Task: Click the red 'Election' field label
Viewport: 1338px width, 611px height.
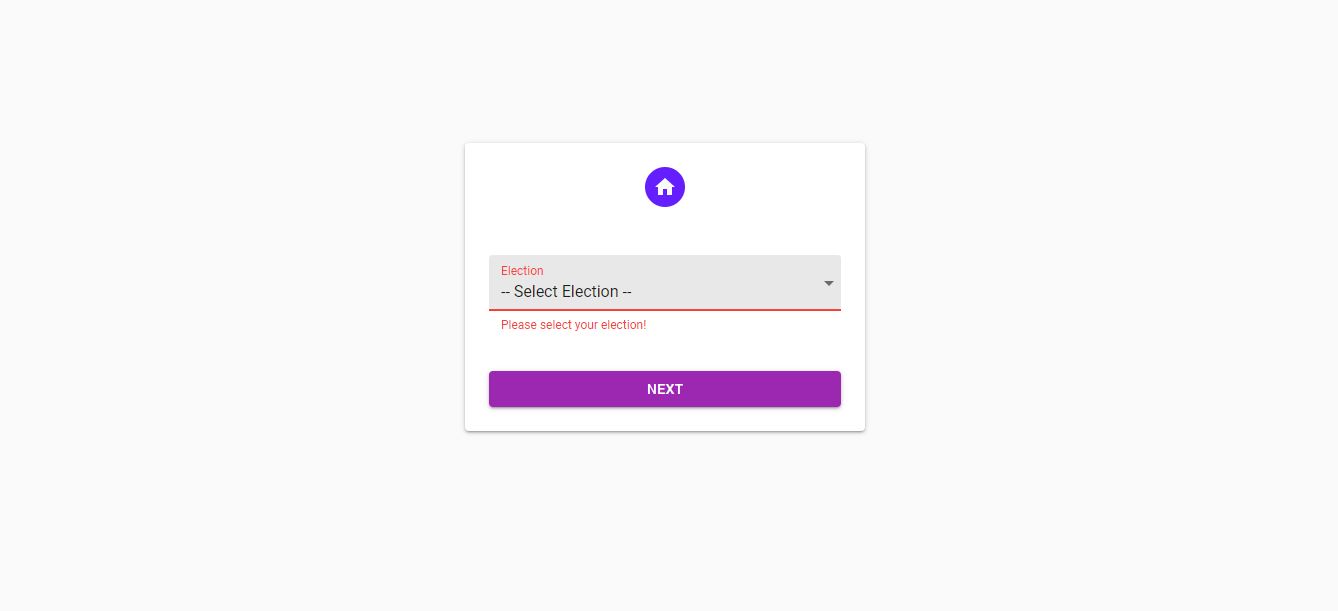Action: [x=522, y=271]
